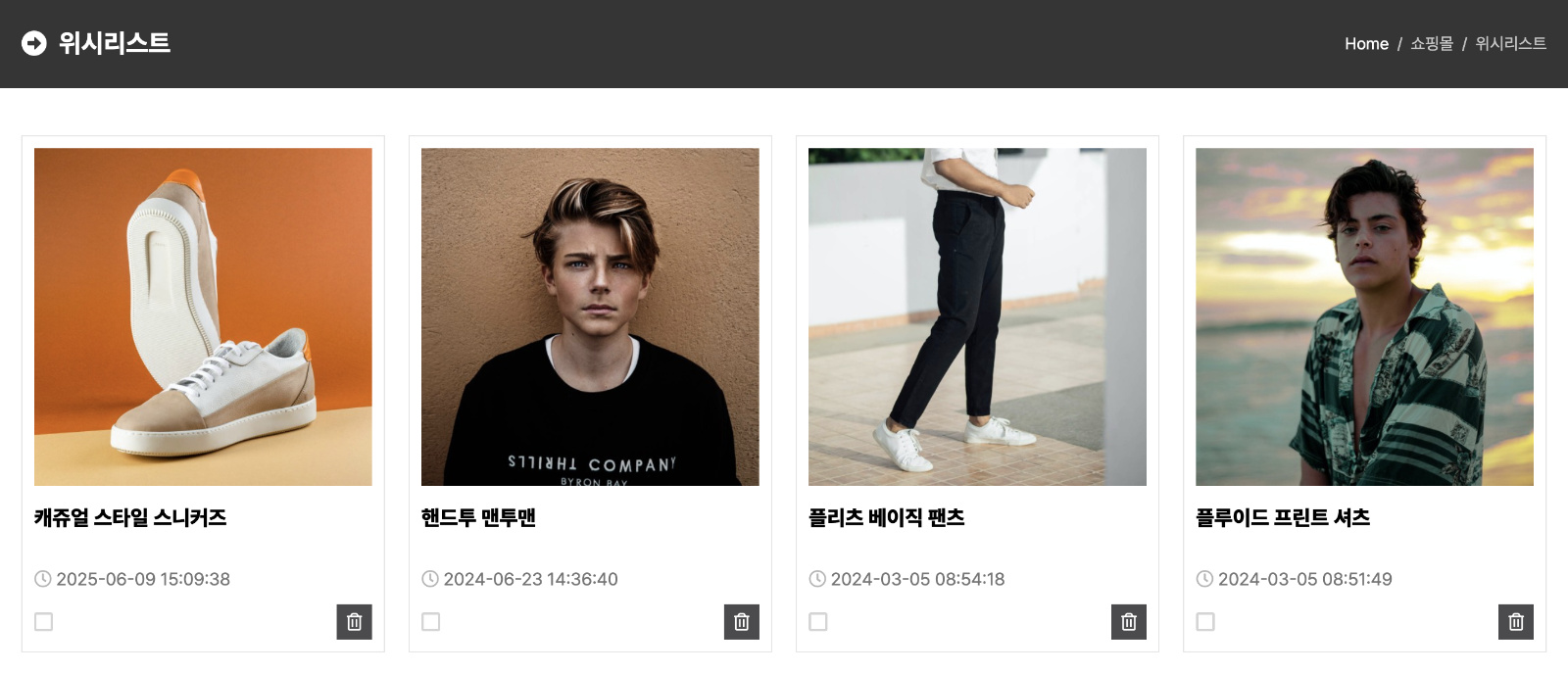Click trash icon for 플리츠 베이직 팬츠
Screen dimensions: 1568x673
click(x=1129, y=622)
